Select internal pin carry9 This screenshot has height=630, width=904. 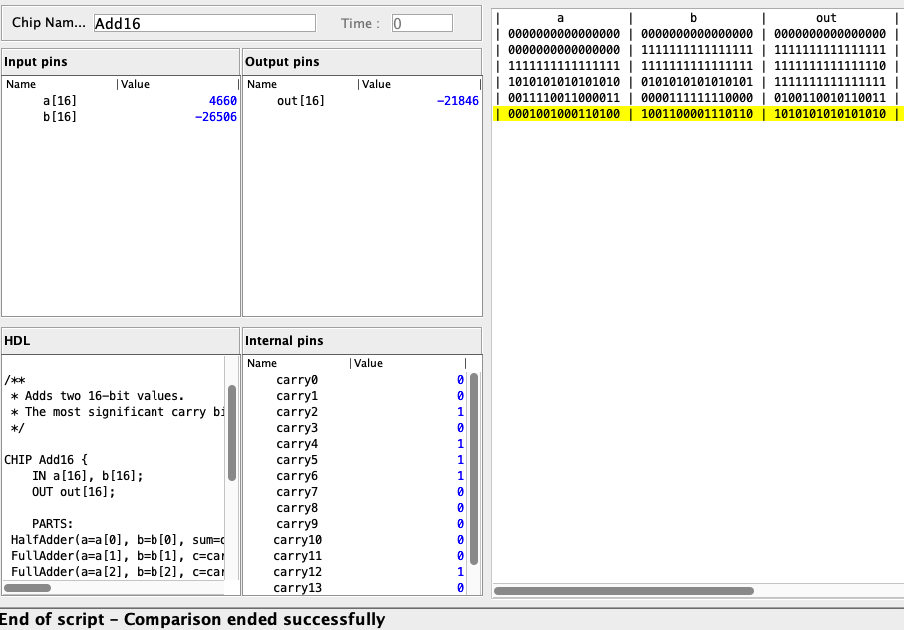point(355,524)
